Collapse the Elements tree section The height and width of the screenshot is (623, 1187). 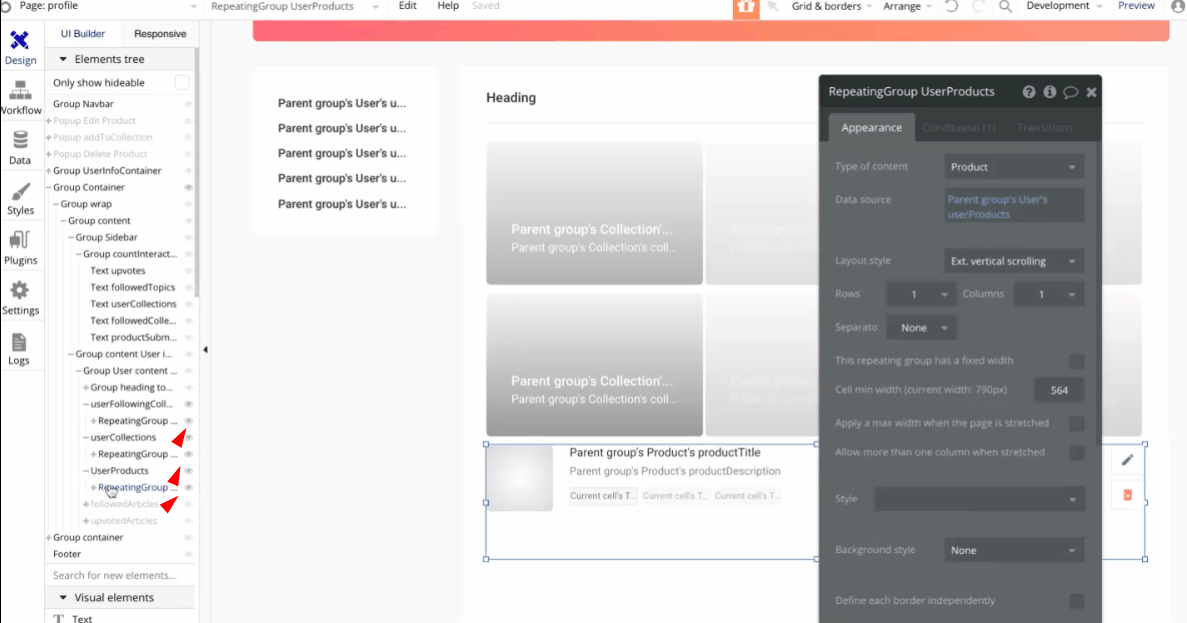click(x=63, y=59)
